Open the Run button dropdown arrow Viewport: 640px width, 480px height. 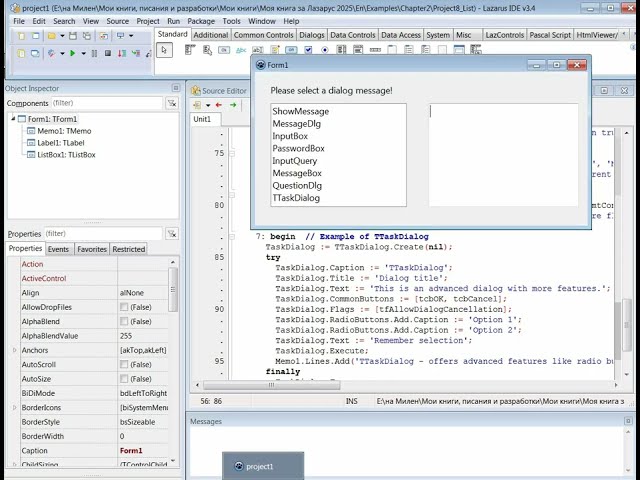[83, 53]
